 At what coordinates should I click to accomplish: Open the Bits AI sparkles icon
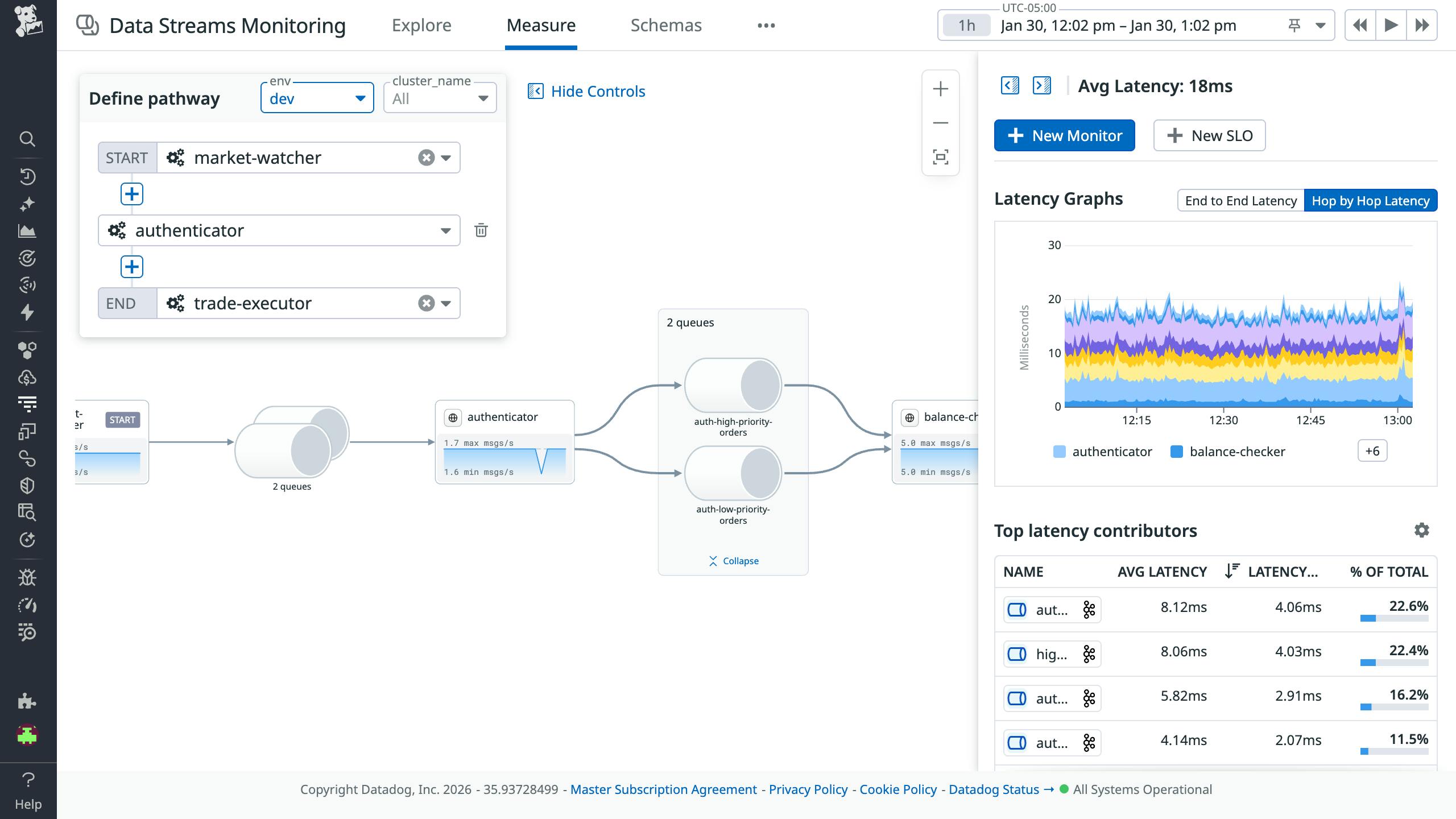coord(28,202)
